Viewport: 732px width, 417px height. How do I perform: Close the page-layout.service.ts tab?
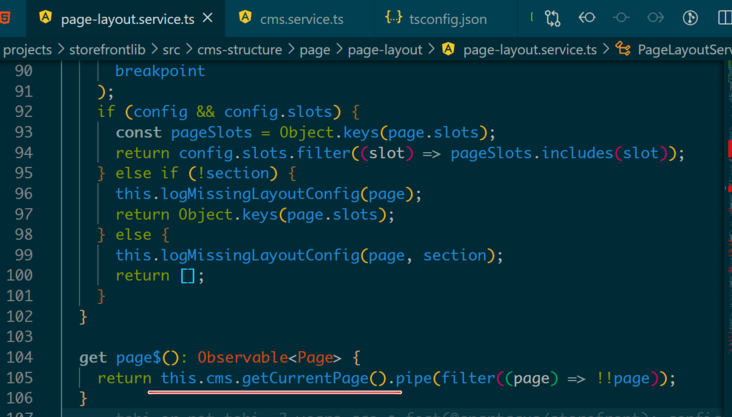[x=208, y=18]
